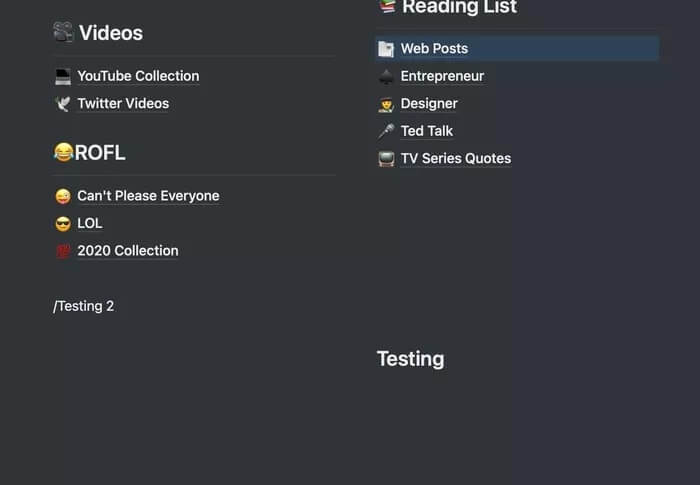The width and height of the screenshot is (700, 485).
Task: Open the TV Series Quotes page
Action: point(456,159)
